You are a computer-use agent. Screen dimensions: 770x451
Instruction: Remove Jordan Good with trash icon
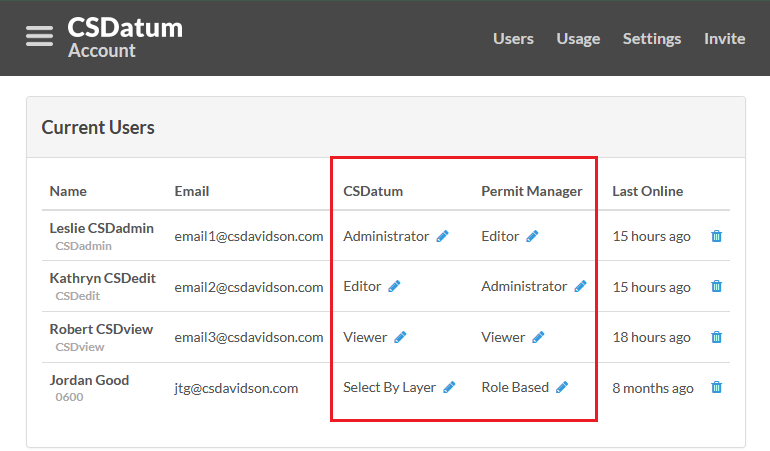[x=716, y=388]
